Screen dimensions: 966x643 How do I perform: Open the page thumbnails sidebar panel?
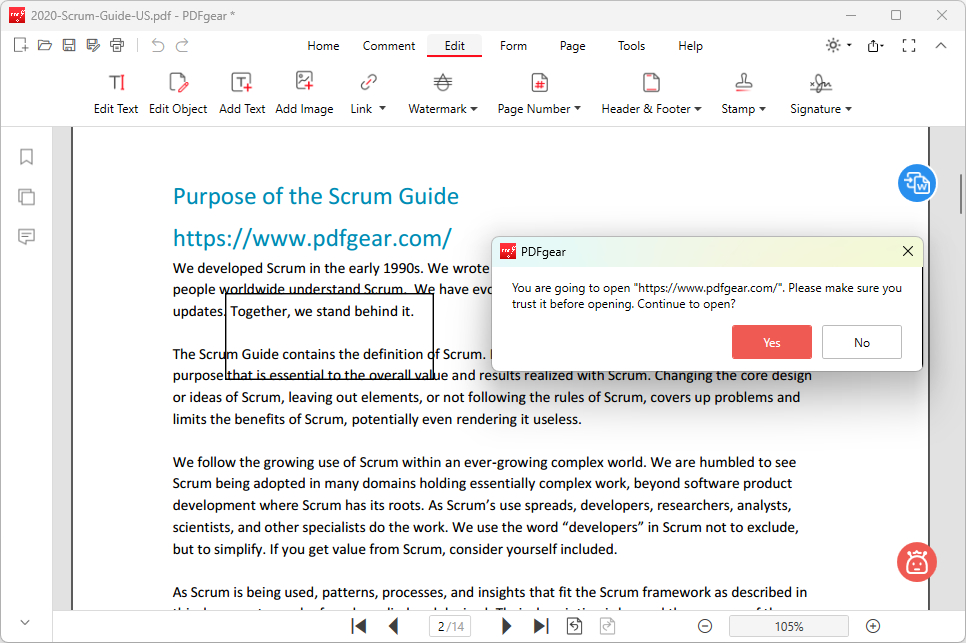point(27,197)
